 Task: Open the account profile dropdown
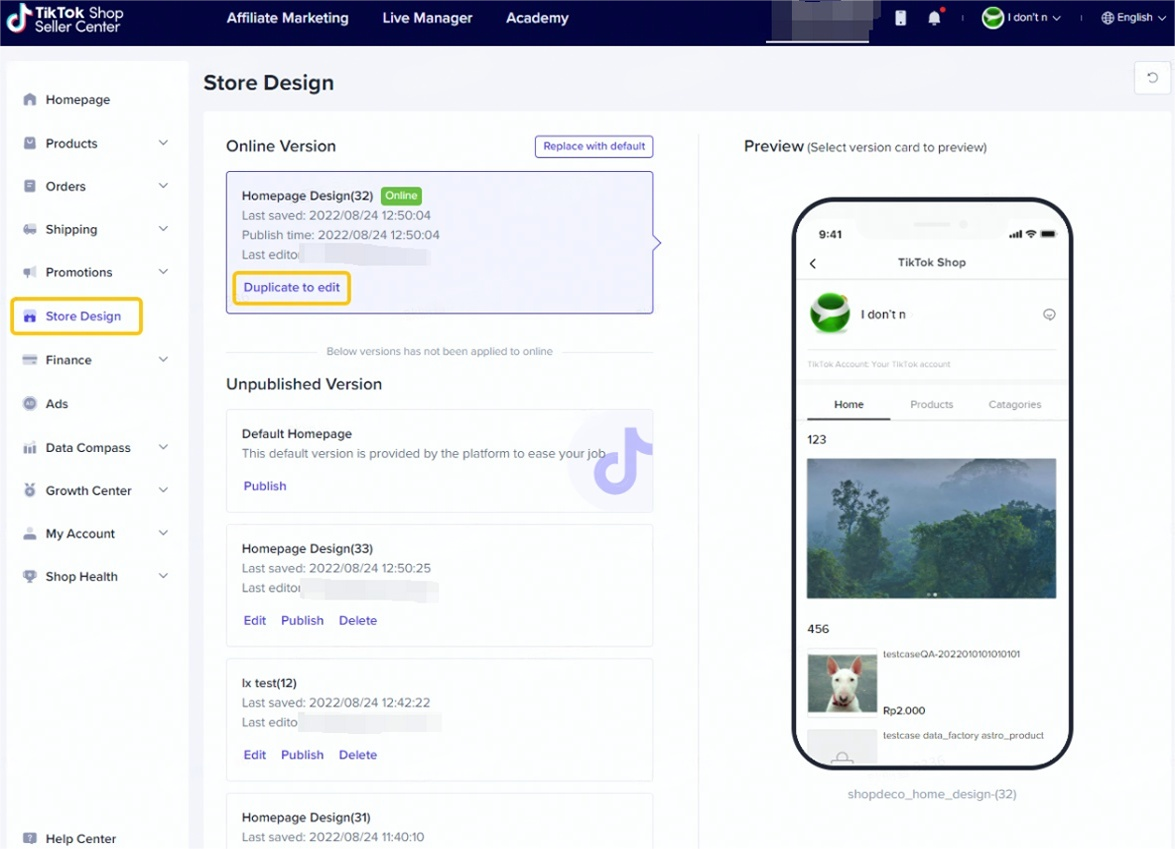[1021, 18]
